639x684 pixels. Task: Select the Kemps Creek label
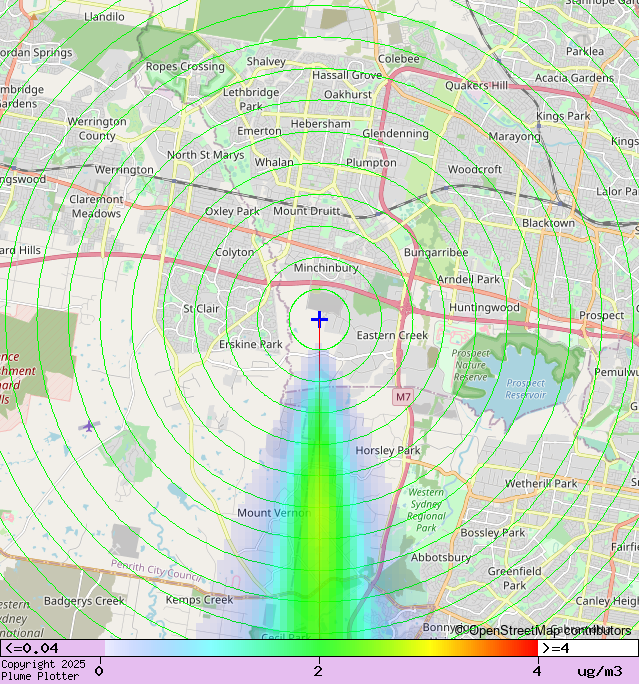[x=199, y=600]
